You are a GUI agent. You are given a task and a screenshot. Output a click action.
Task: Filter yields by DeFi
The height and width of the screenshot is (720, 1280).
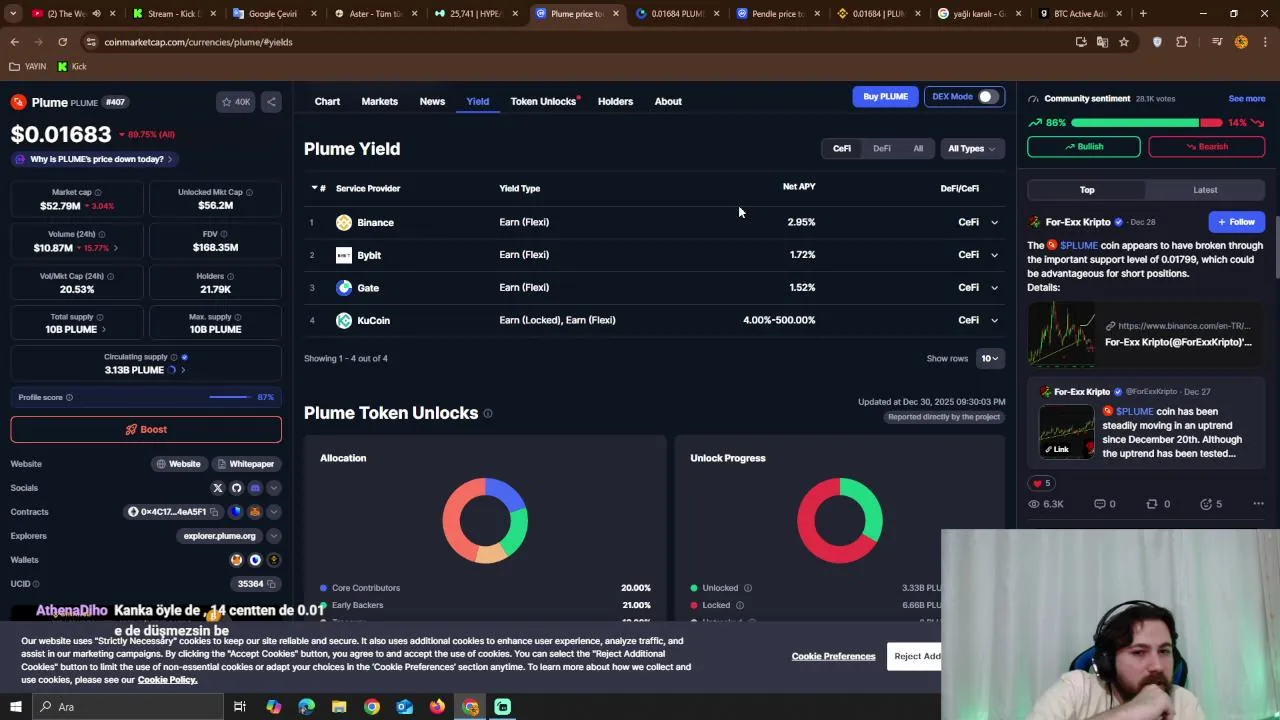coord(882,149)
